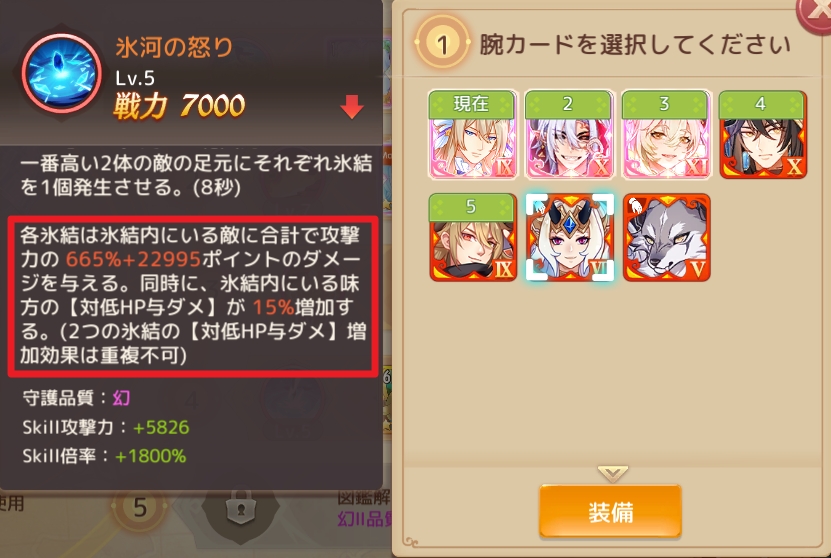Select arm card labeled 2
Viewport: 831px width, 558px height.
569,135
